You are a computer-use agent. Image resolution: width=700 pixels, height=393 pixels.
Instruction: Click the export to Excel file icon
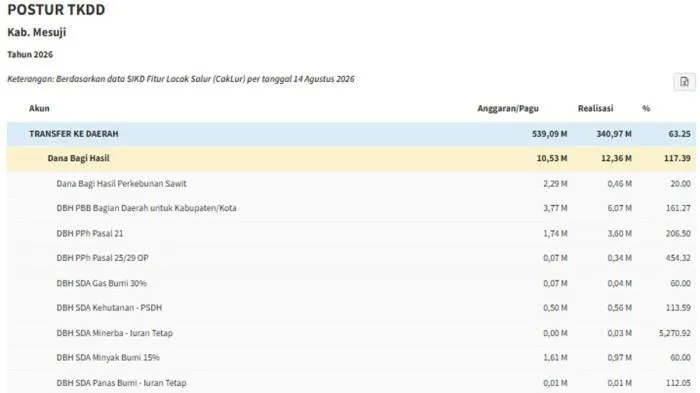tap(684, 82)
